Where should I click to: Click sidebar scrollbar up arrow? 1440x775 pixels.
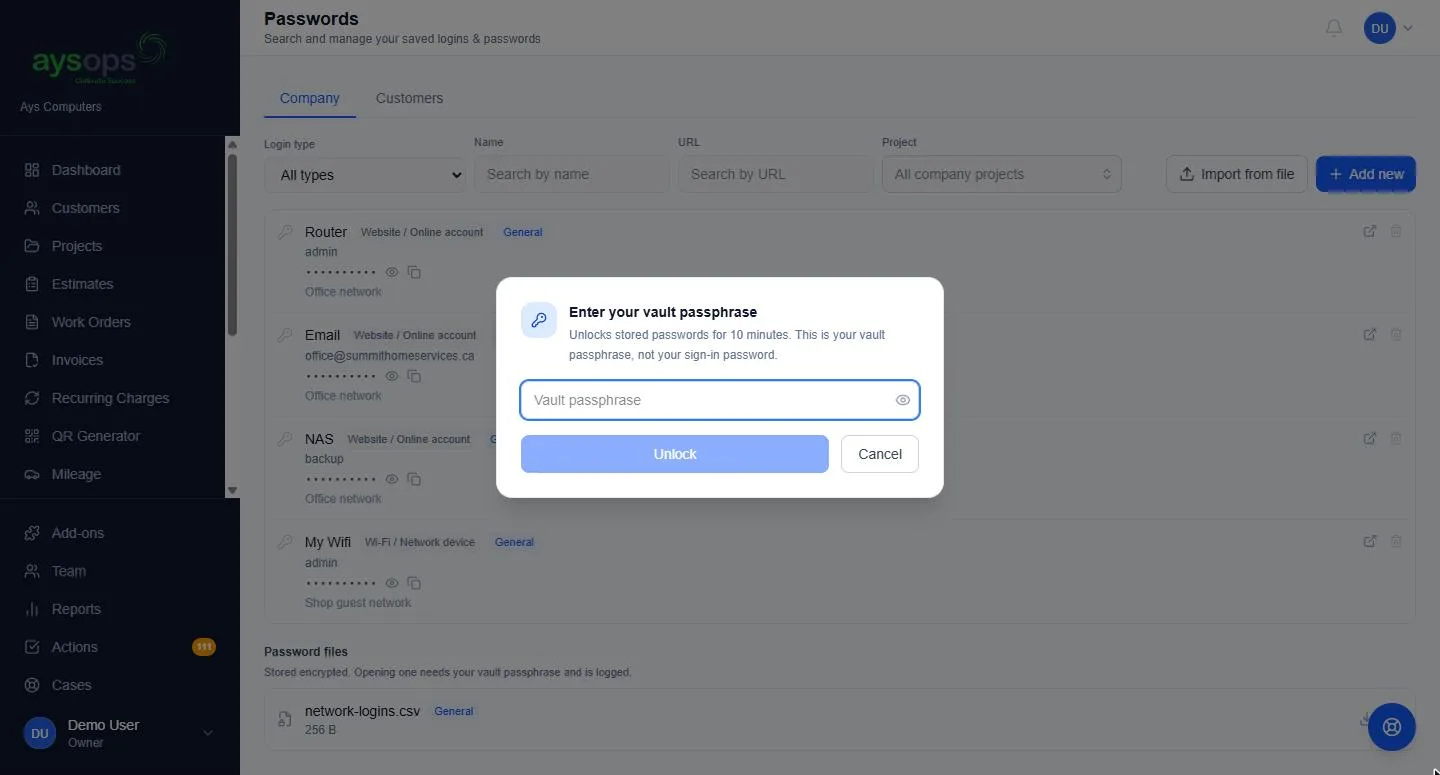pyautogui.click(x=232, y=143)
